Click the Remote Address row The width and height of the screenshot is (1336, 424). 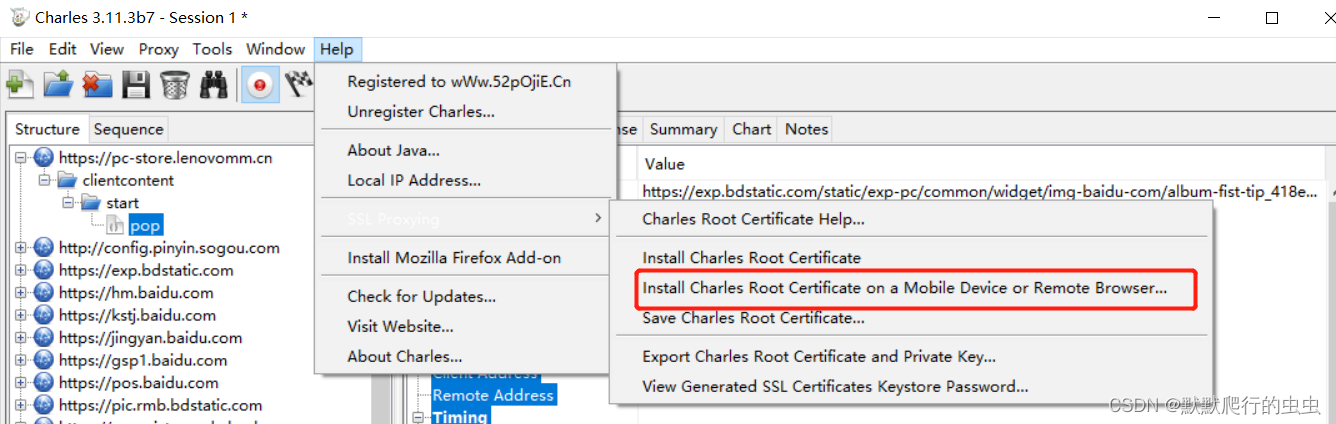coord(493,395)
